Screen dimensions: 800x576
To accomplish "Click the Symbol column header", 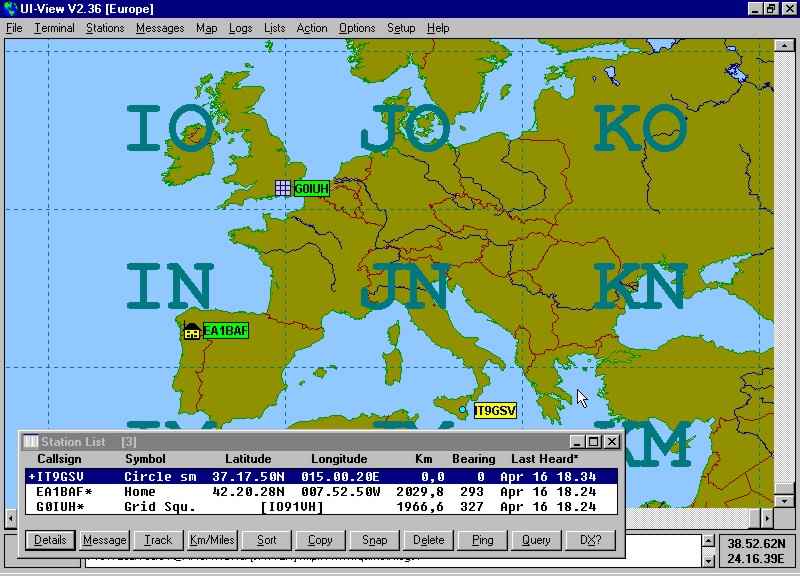I will [x=145, y=459].
